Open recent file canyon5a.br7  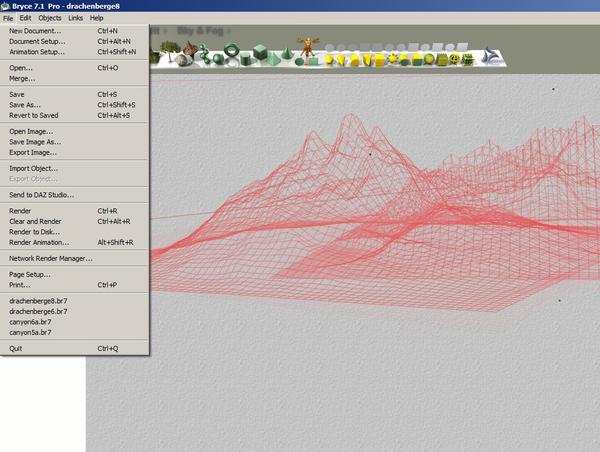(74, 333)
